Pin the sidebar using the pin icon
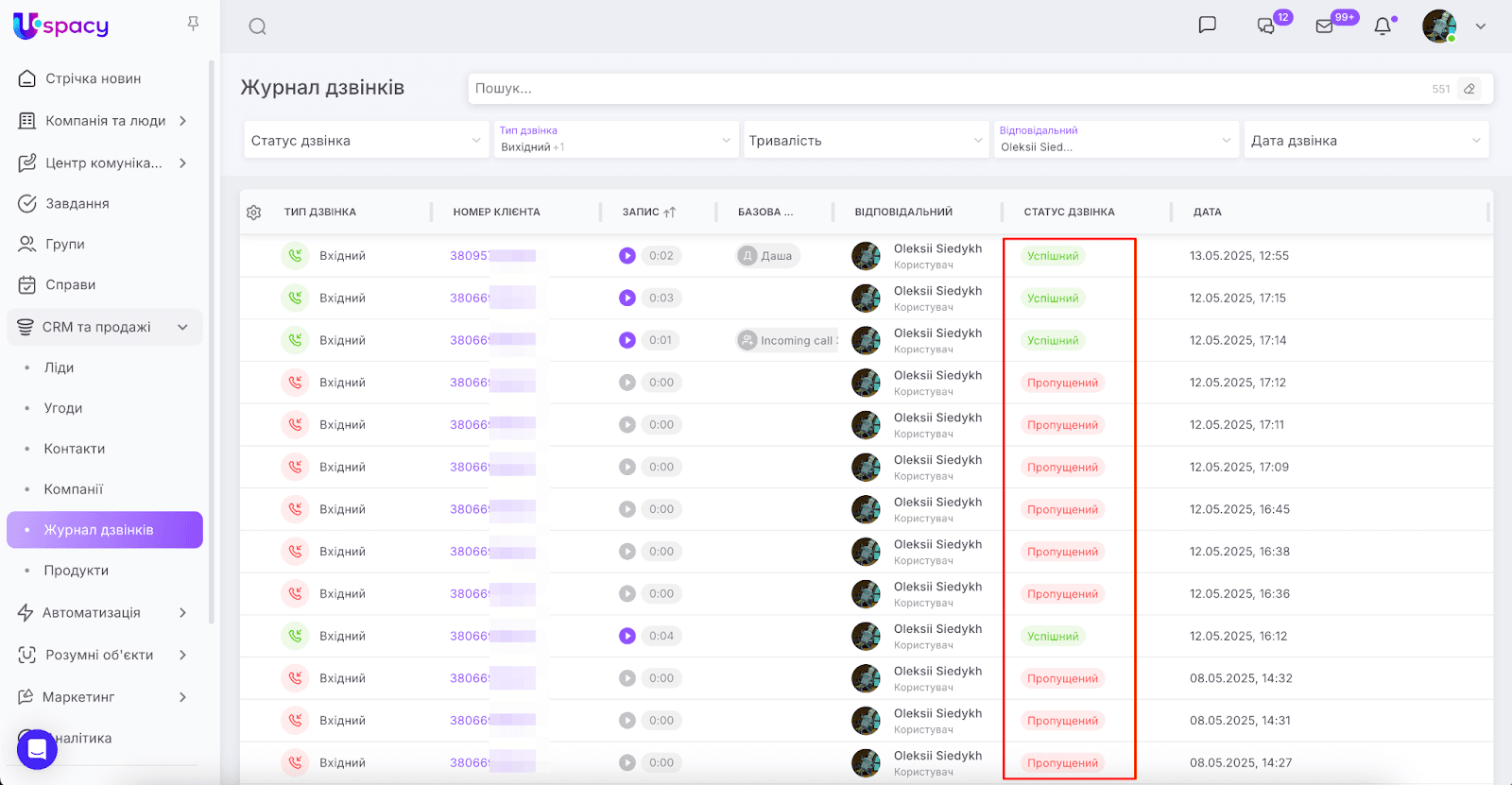Image resolution: width=1512 pixels, height=785 pixels. click(x=193, y=24)
